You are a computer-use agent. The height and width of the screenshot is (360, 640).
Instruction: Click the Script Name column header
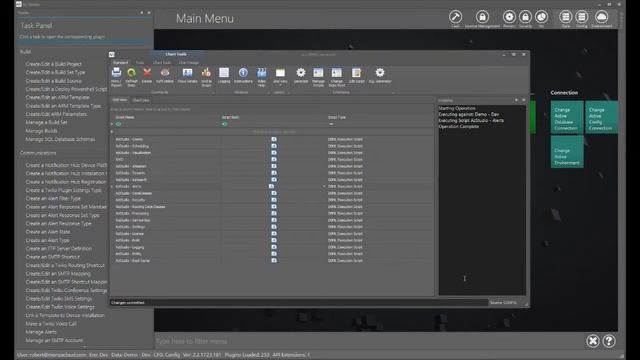tap(124, 117)
